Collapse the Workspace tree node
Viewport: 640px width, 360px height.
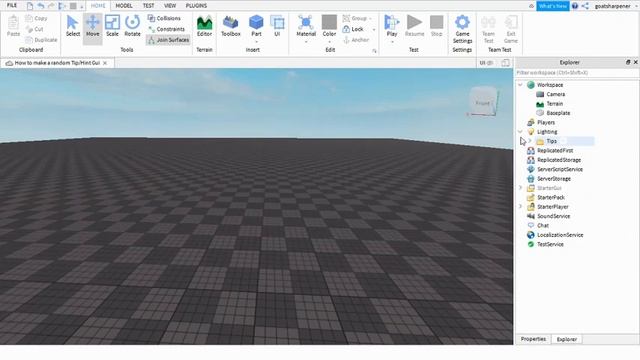pyautogui.click(x=520, y=85)
